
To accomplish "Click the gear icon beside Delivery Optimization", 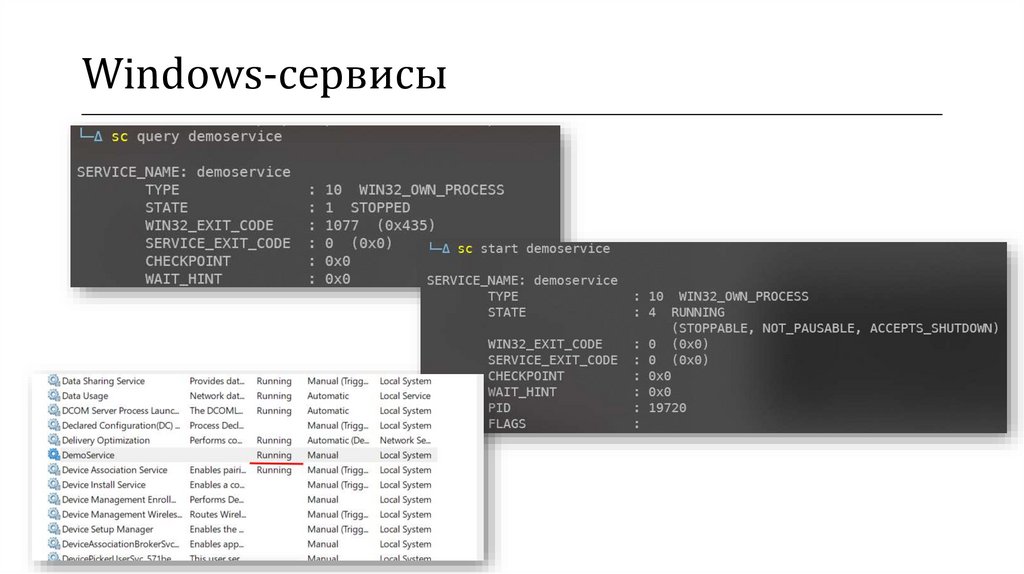I will pyautogui.click(x=54, y=439).
